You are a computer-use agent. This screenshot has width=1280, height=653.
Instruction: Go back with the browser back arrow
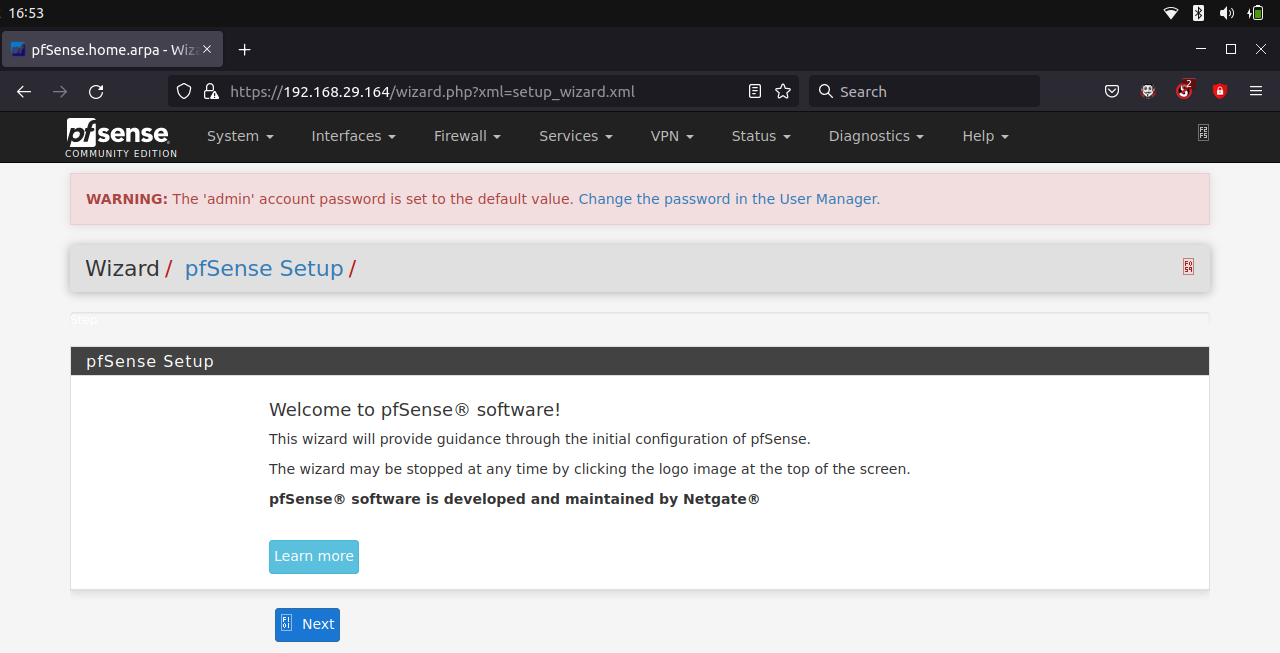point(25,91)
